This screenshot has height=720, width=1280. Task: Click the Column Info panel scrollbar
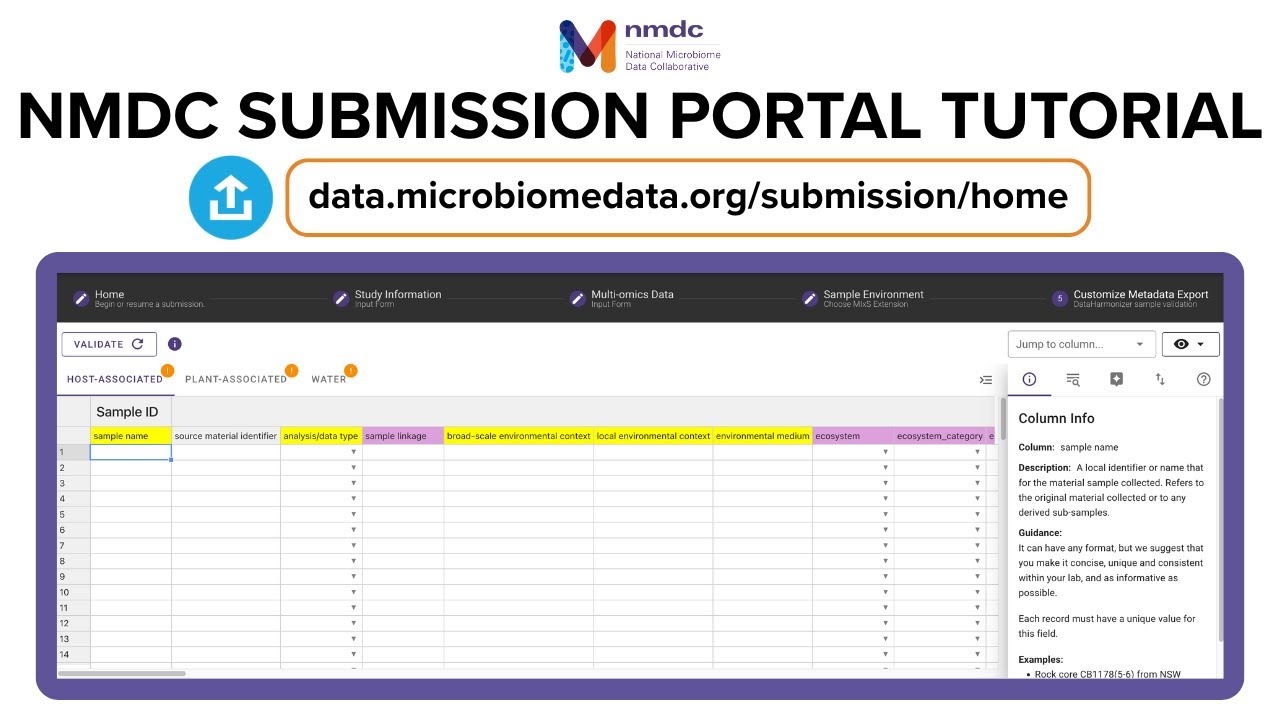pyautogui.click(x=1219, y=520)
